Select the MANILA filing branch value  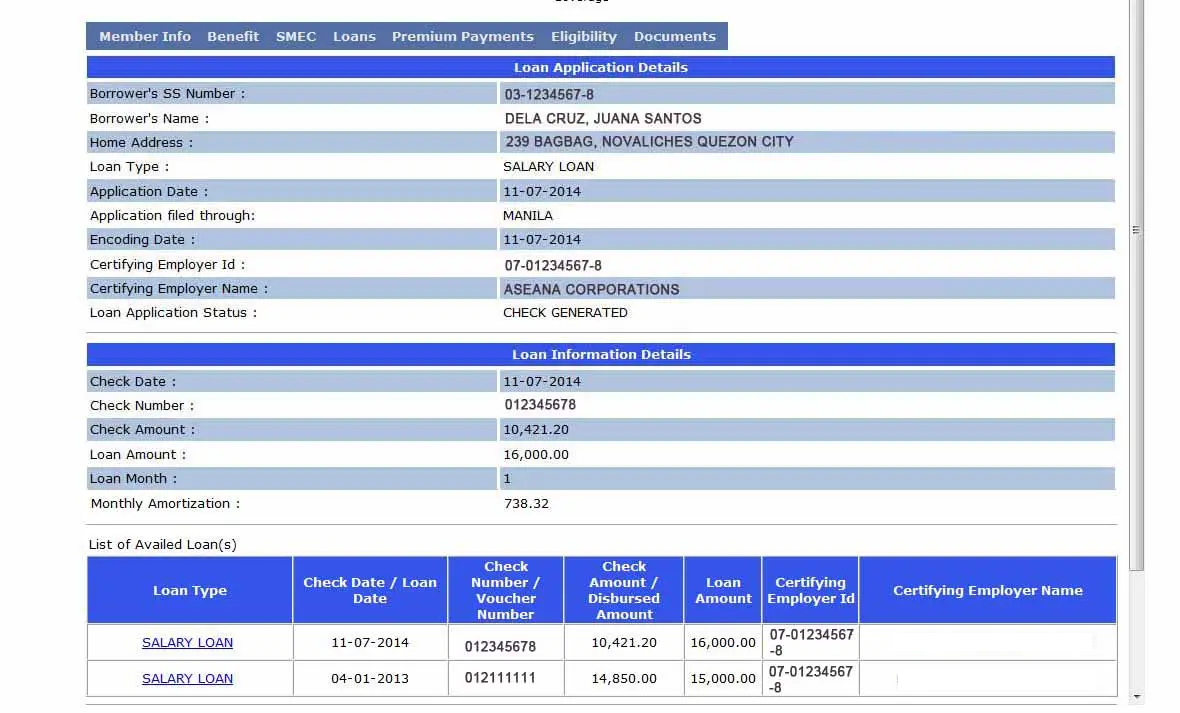pos(528,215)
